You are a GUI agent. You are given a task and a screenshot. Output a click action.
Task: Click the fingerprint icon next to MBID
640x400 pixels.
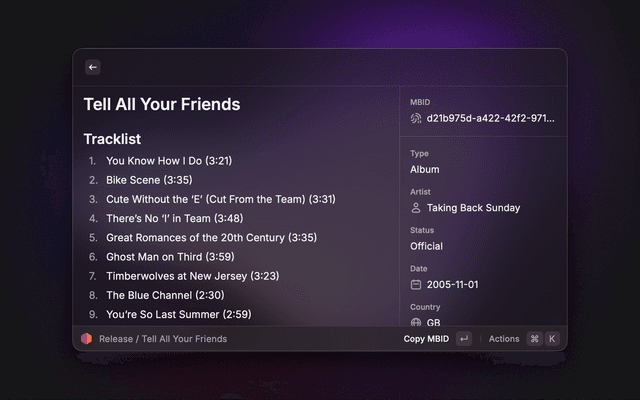pos(416,118)
